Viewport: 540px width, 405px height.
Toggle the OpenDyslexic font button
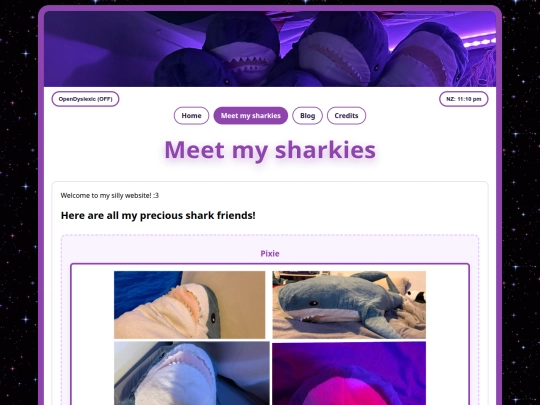point(85,99)
